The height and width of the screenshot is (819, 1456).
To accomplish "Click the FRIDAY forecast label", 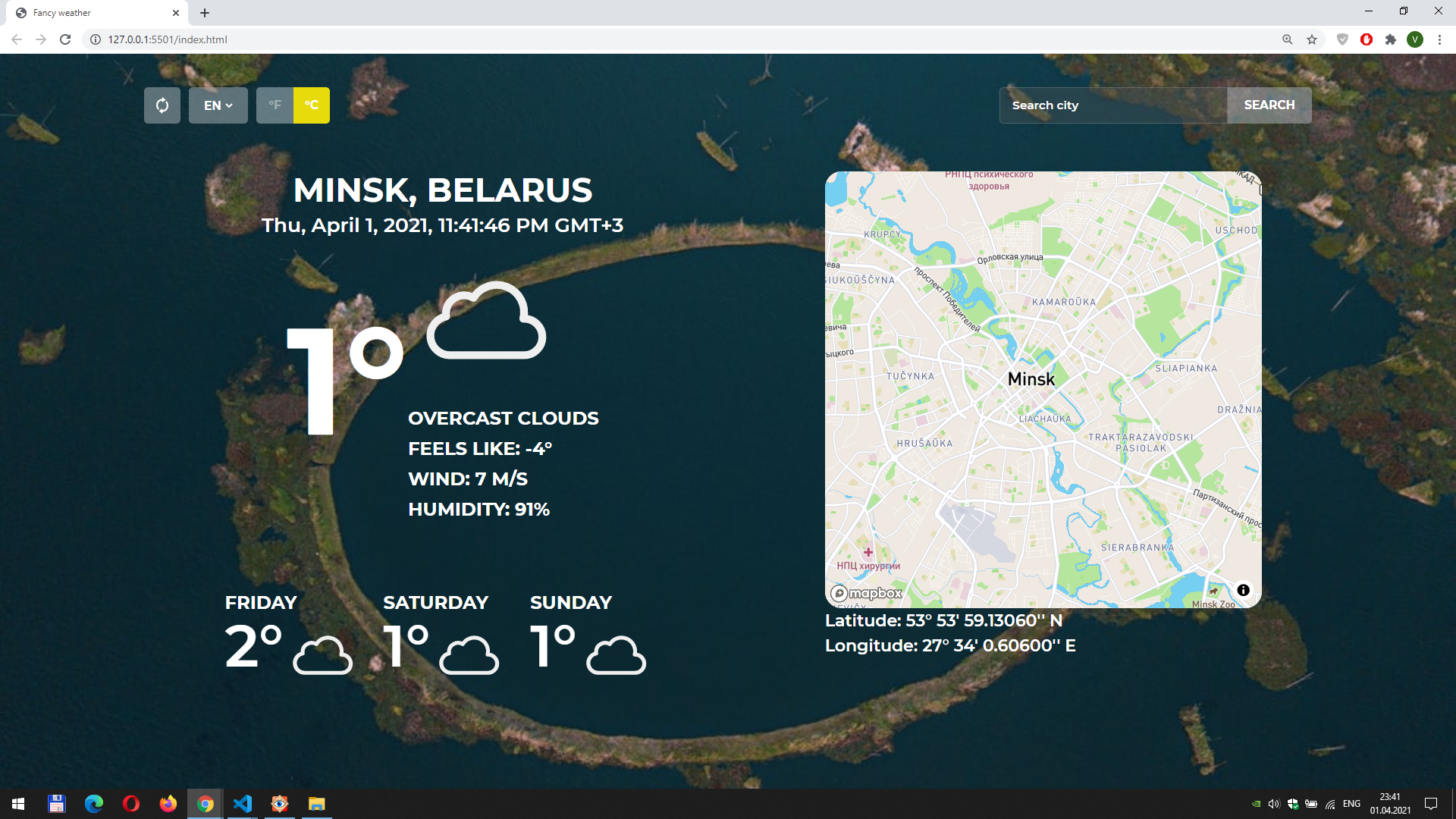I will [x=261, y=603].
